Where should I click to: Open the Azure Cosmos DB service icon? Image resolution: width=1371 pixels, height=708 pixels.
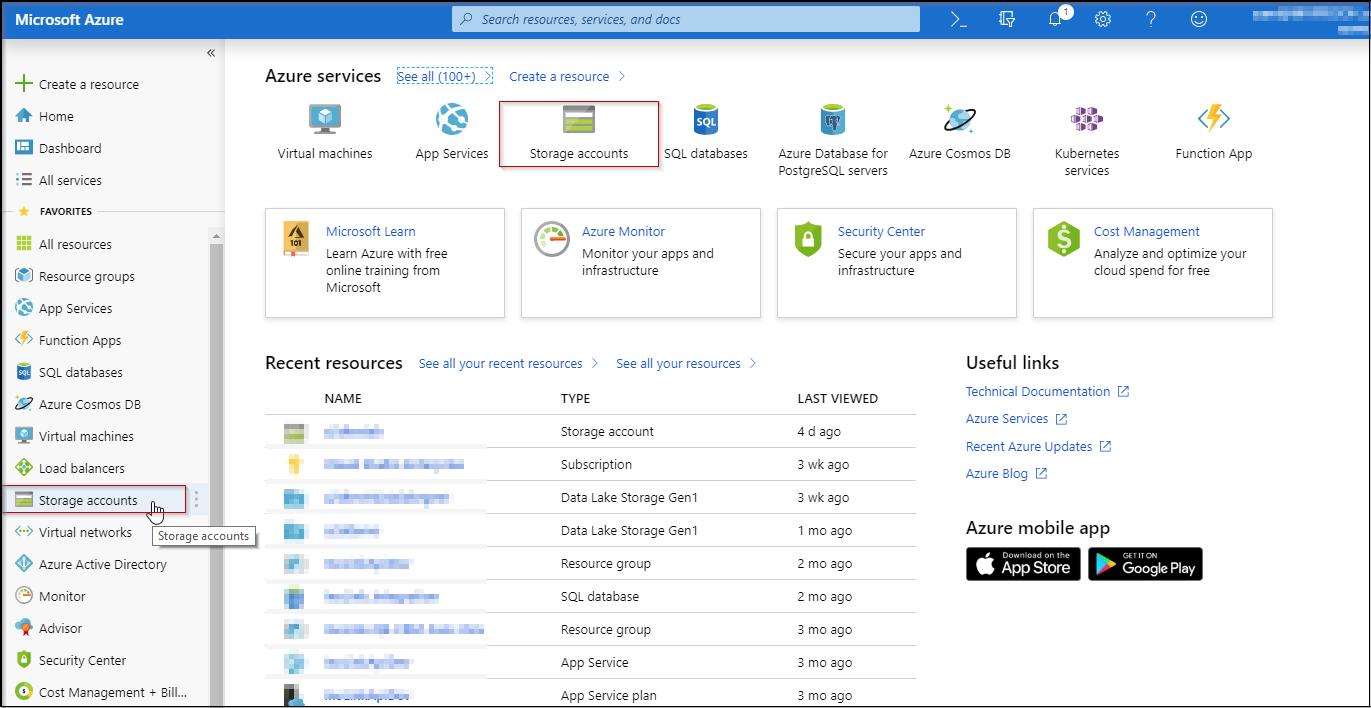pyautogui.click(x=959, y=121)
